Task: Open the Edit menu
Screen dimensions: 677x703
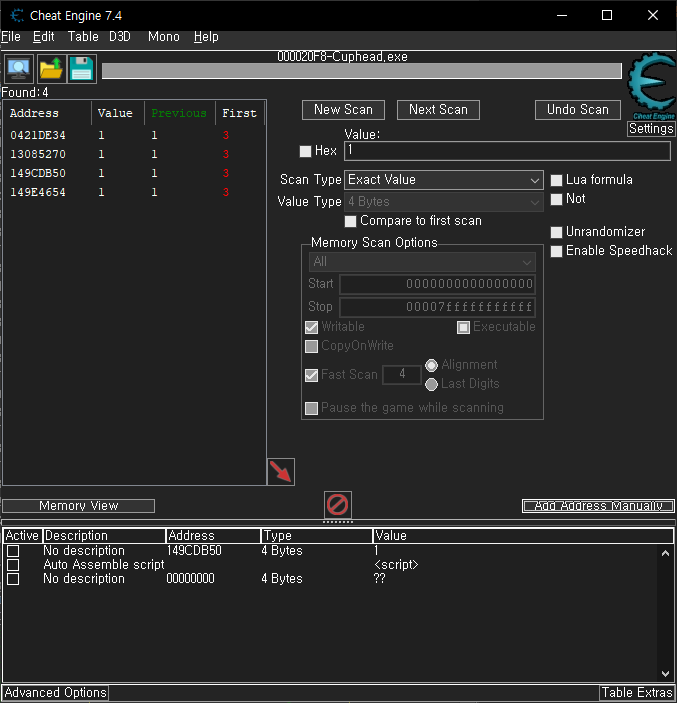Action: pos(43,37)
